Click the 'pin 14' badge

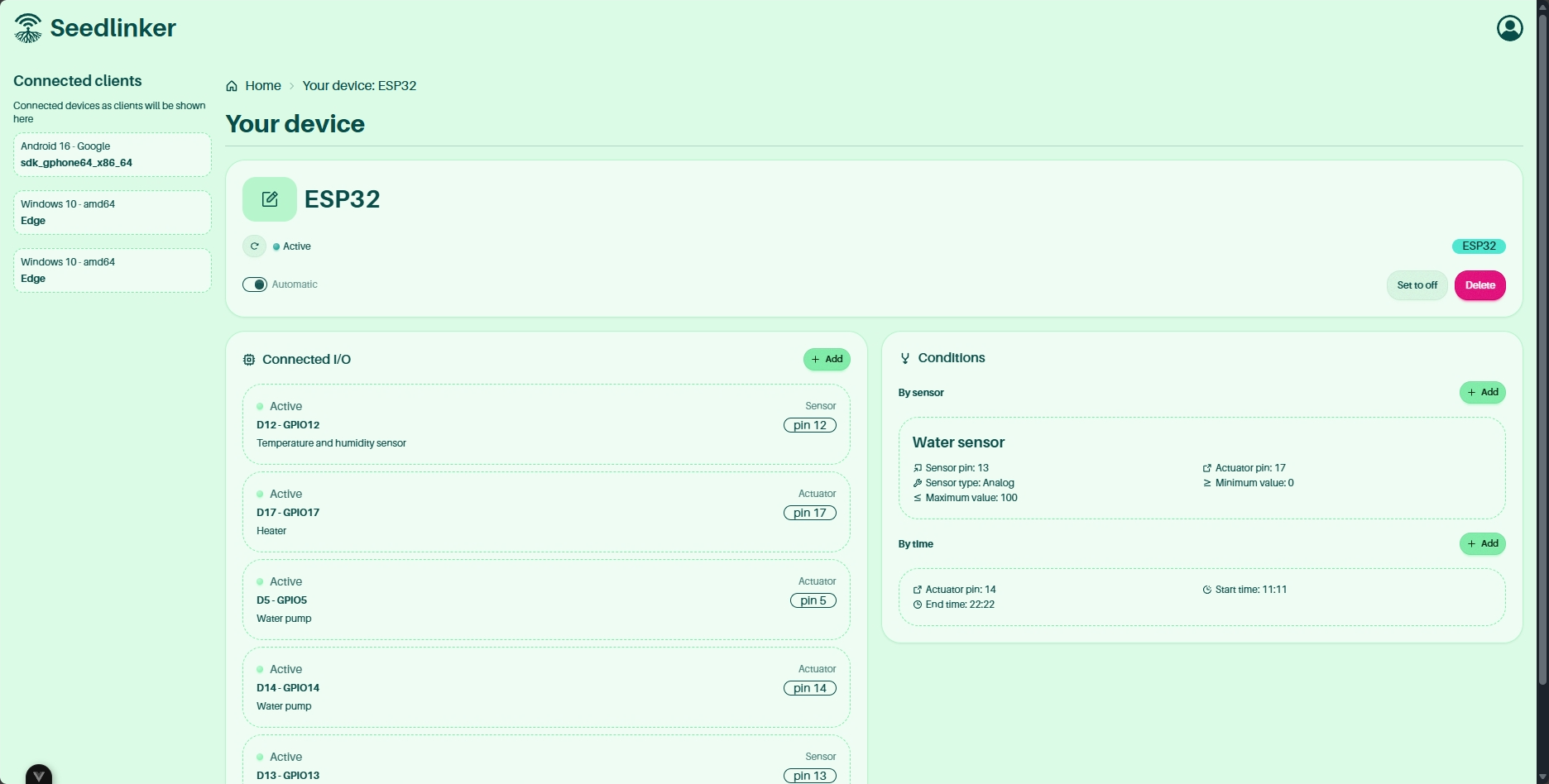tap(810, 688)
